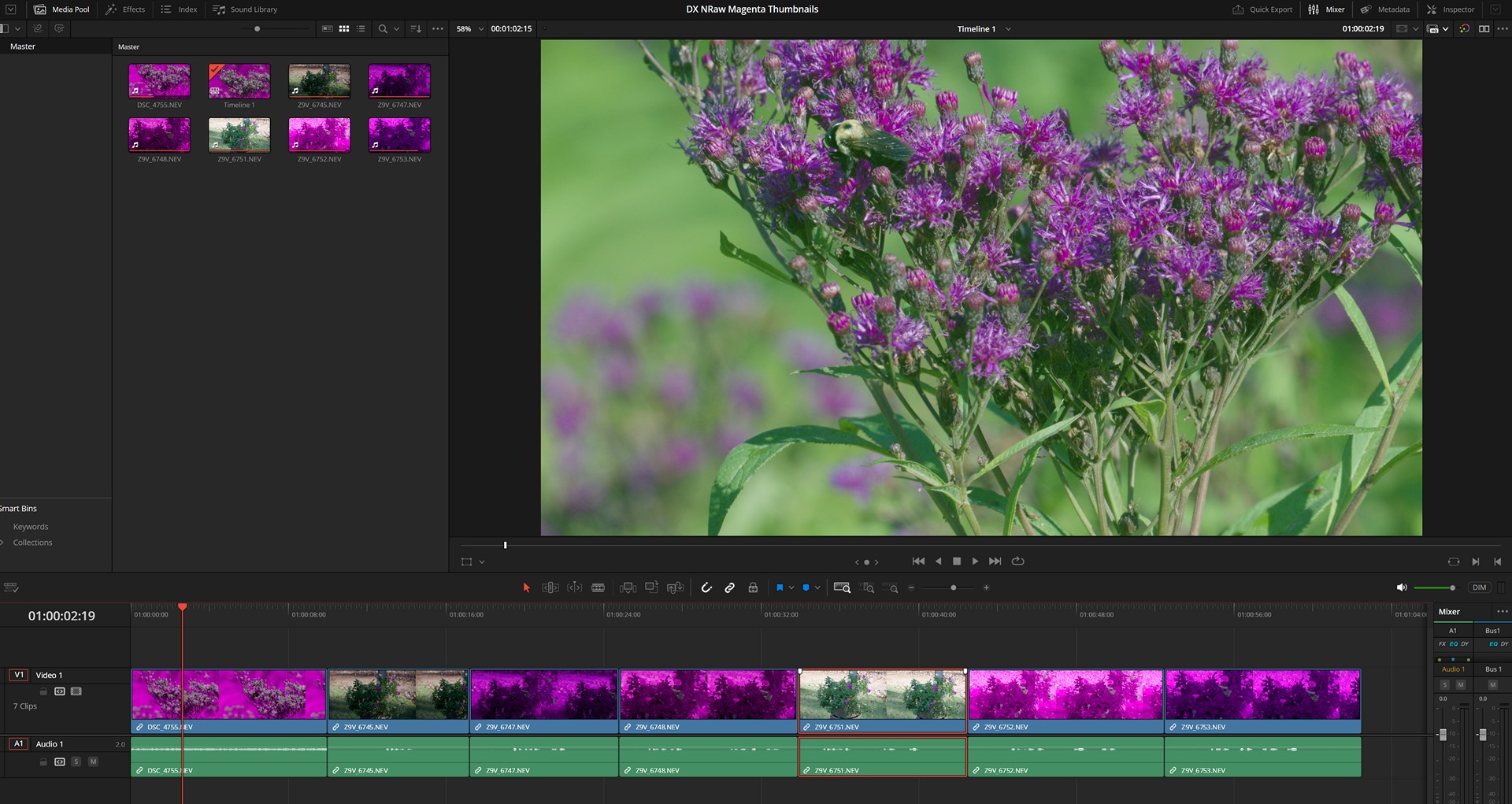Screen dimensions: 1512x804
Task: Open the Metadata panel
Action: click(x=1384, y=9)
